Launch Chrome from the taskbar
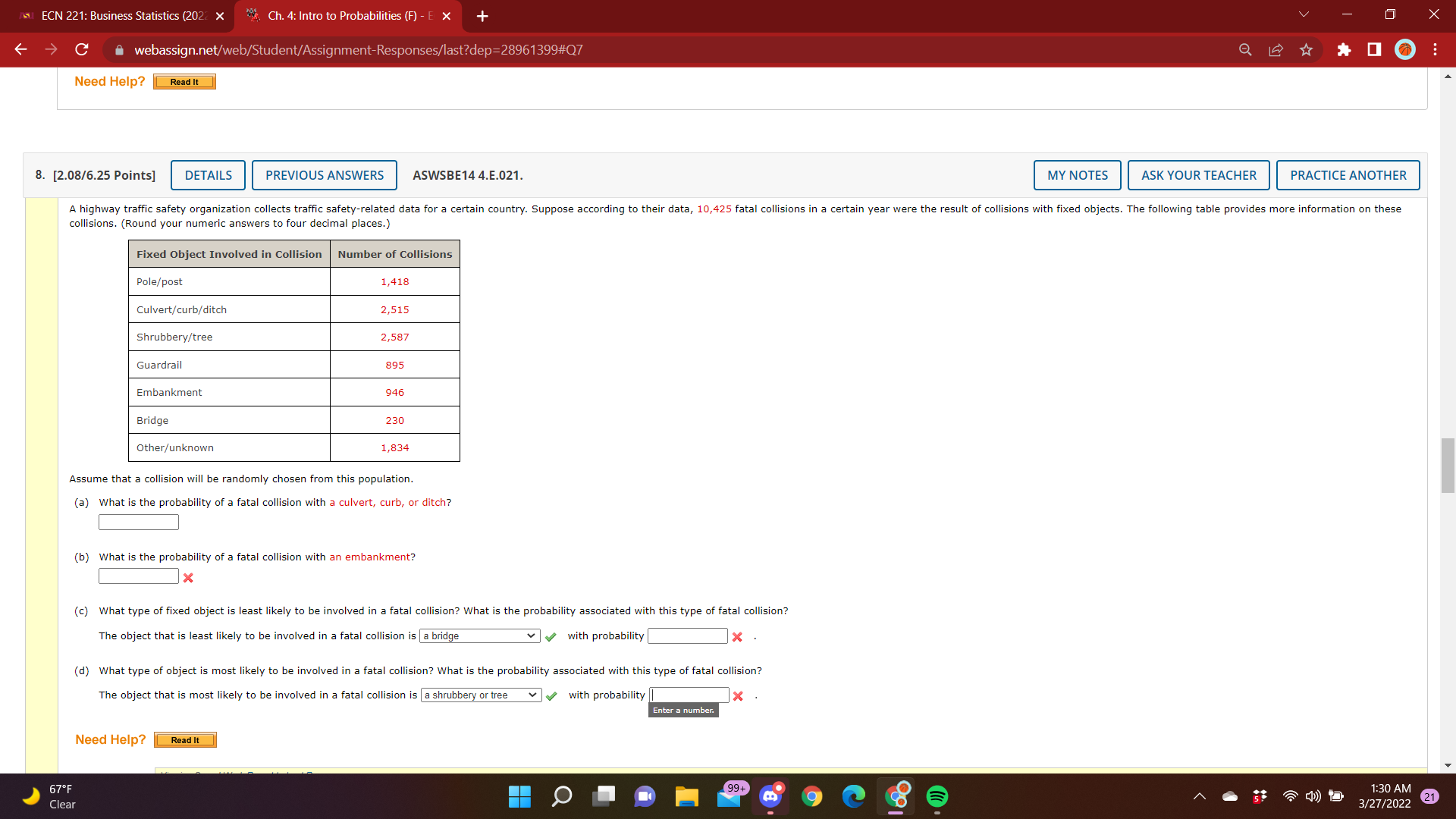The width and height of the screenshot is (1456, 819). point(813,796)
